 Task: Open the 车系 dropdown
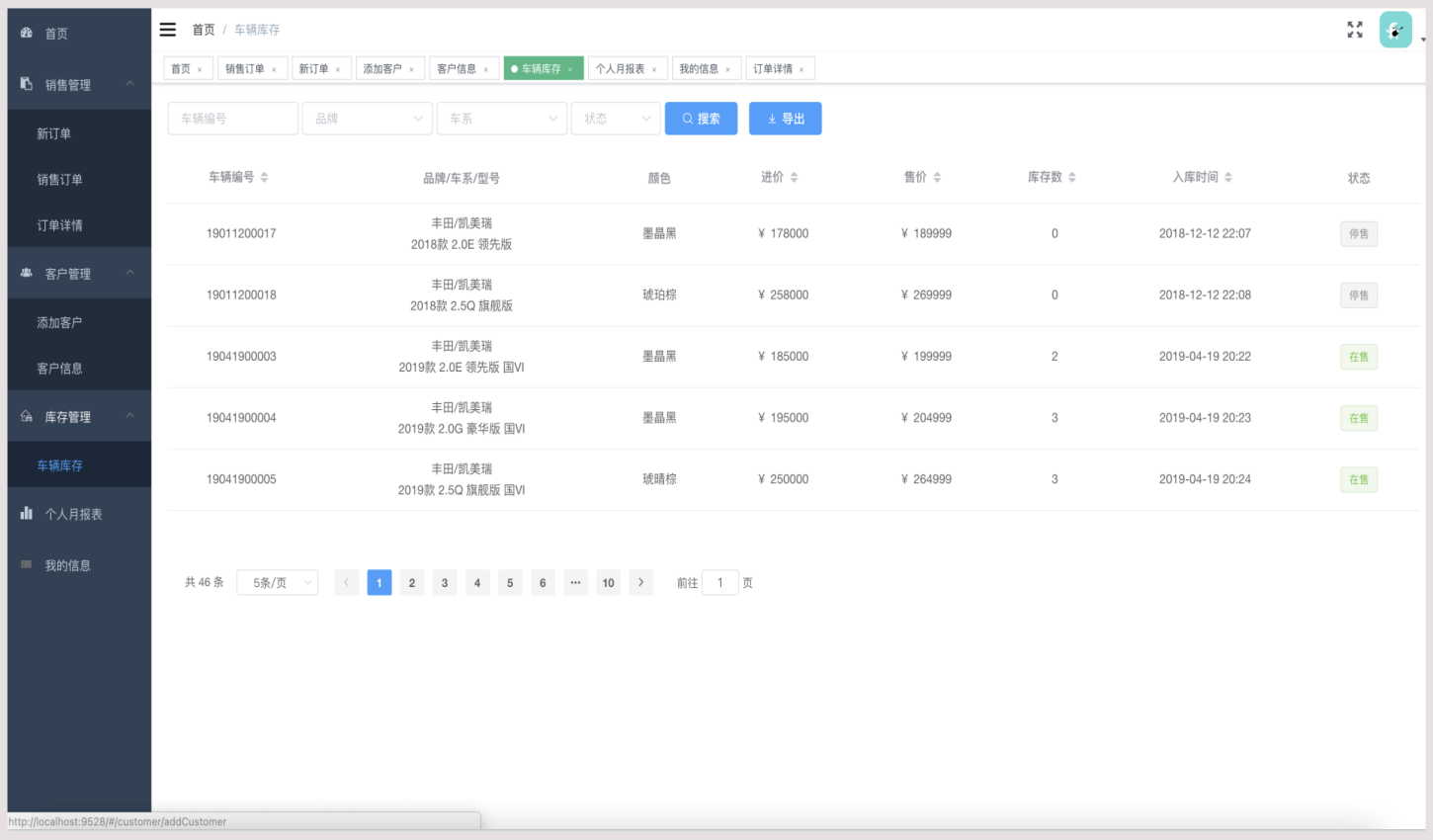tap(502, 119)
